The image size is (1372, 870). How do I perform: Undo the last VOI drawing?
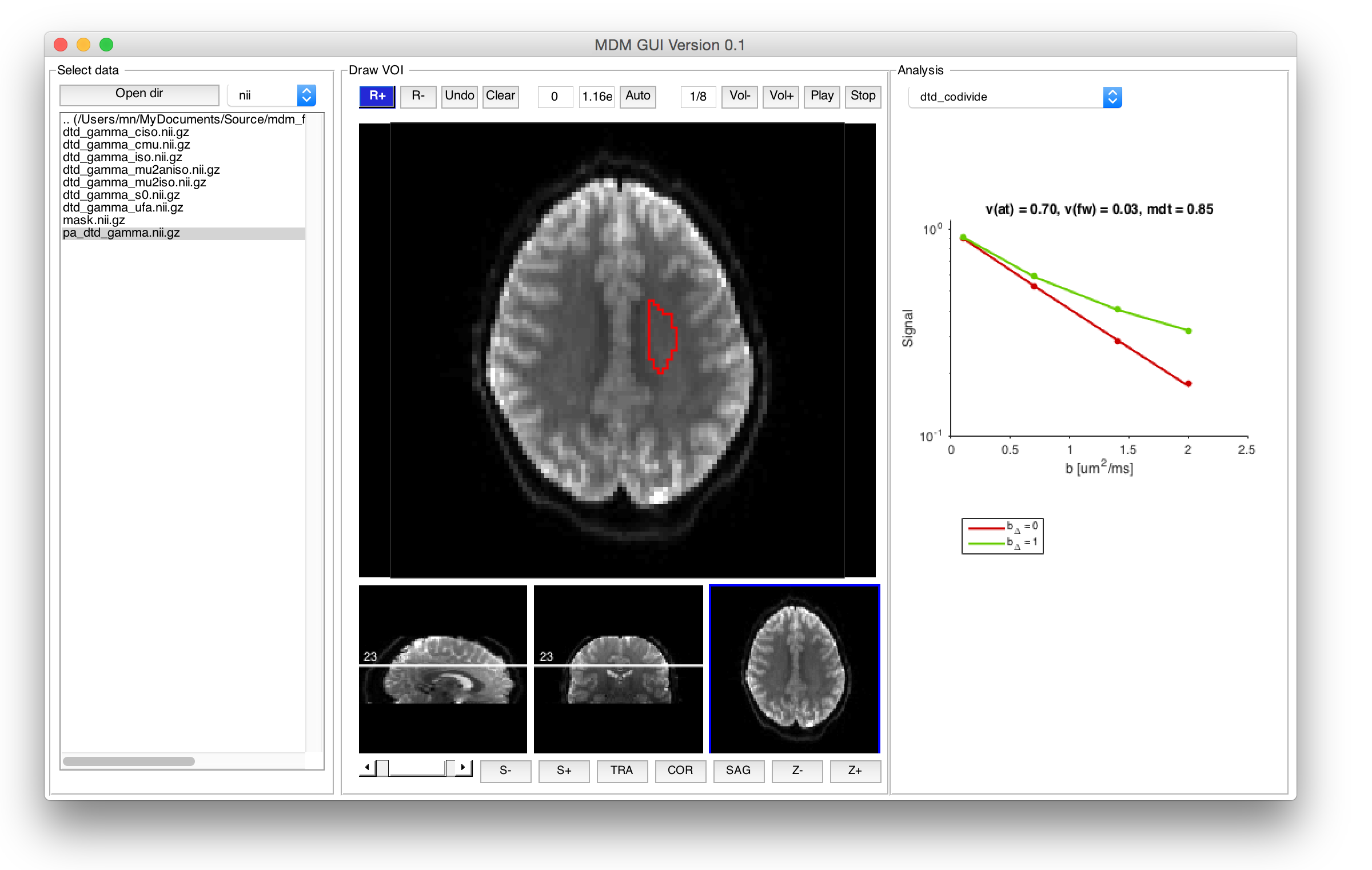[x=459, y=96]
